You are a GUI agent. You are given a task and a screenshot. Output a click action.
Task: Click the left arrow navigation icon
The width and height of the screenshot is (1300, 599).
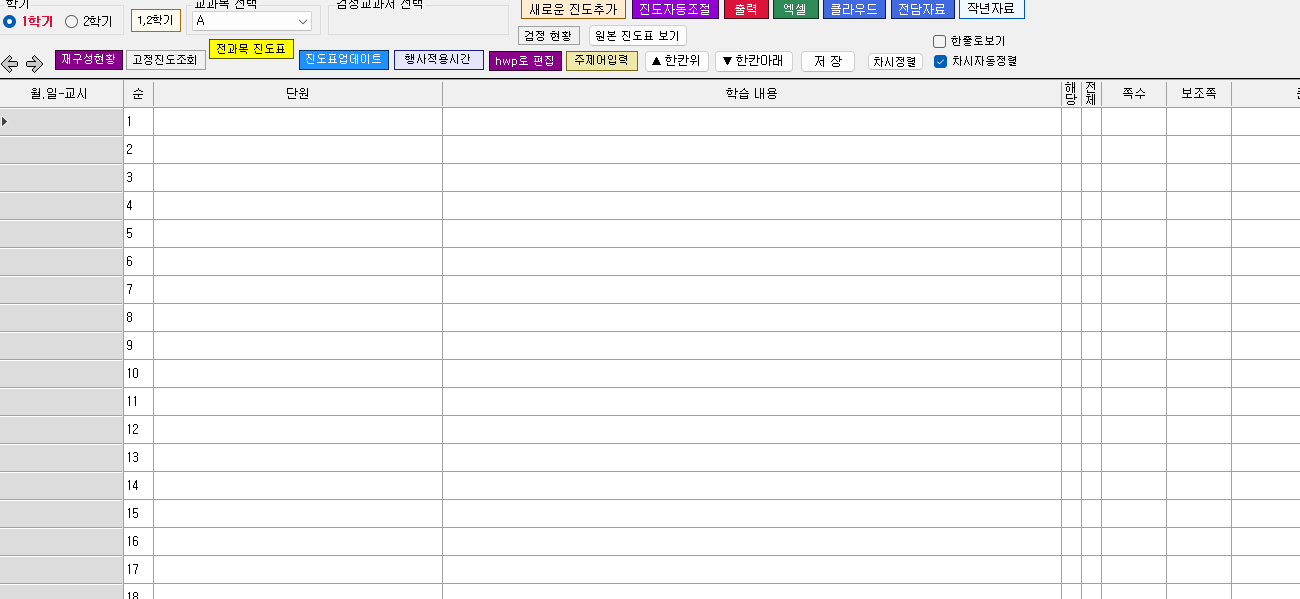[x=10, y=64]
